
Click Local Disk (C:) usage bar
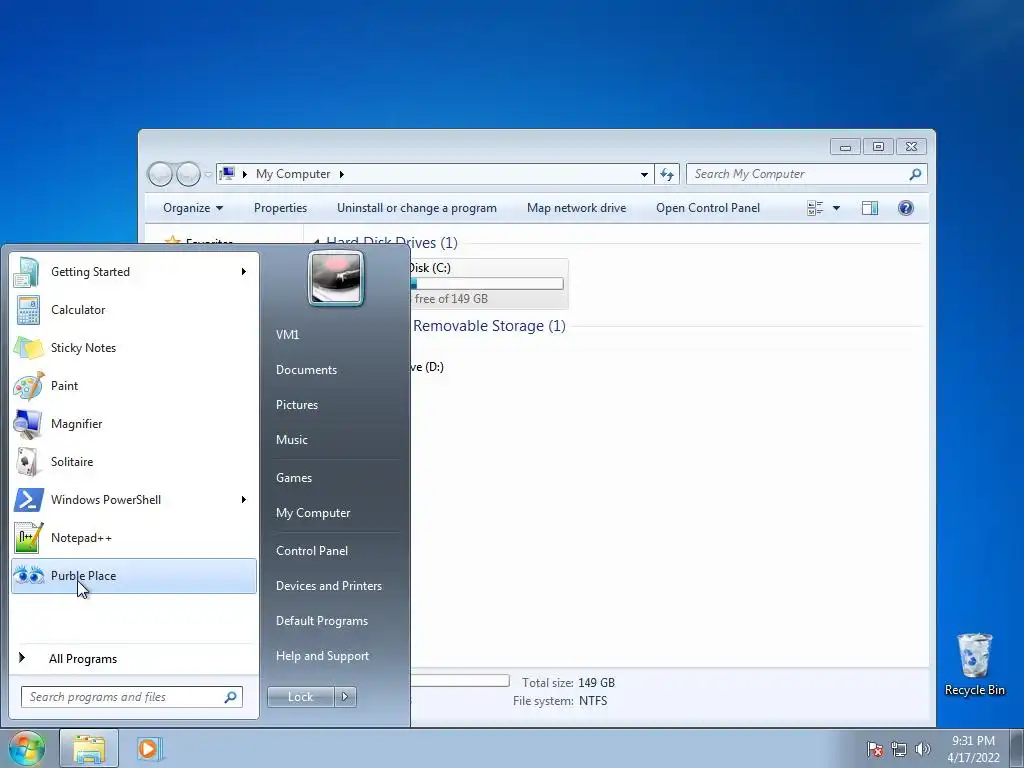click(487, 283)
